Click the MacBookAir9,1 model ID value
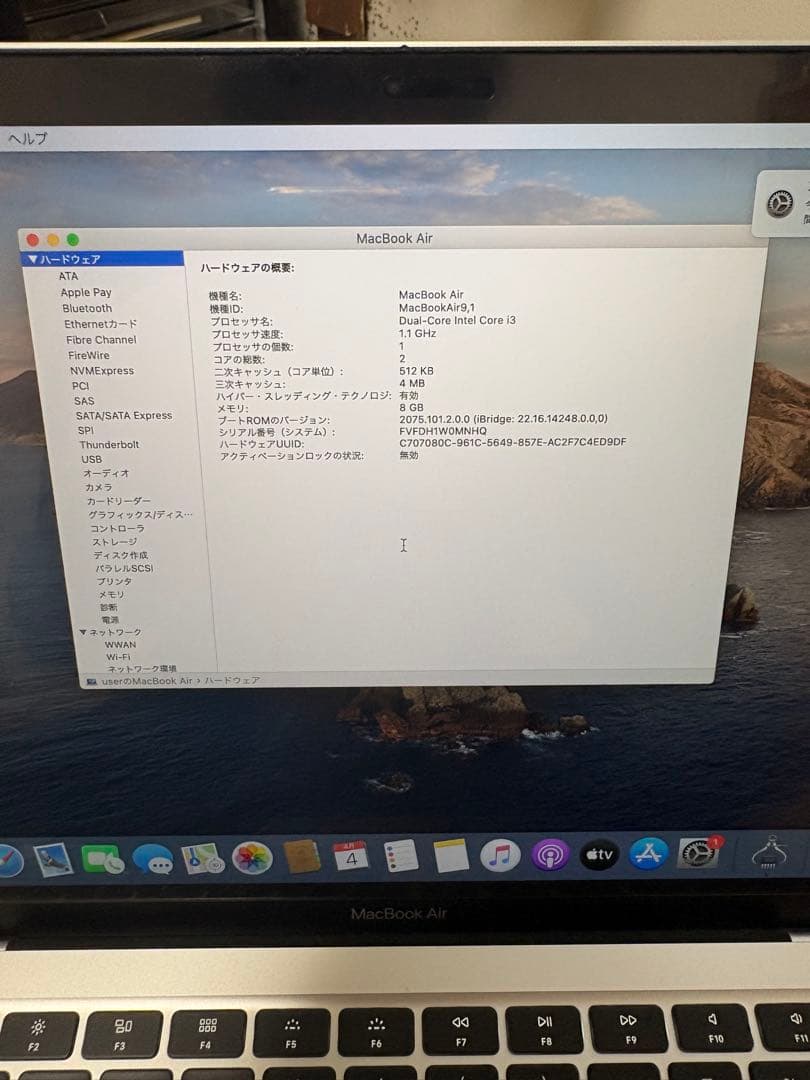 coord(437,307)
